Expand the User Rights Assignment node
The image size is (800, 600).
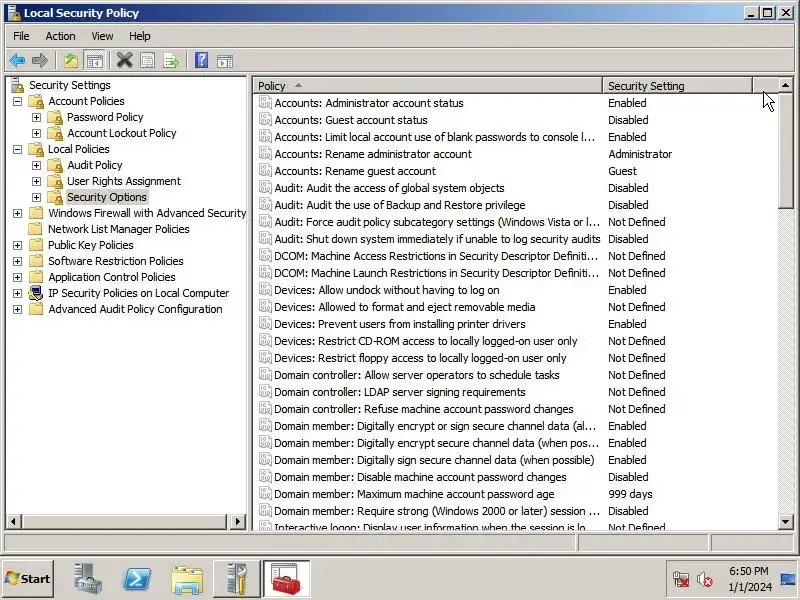click(x=36, y=181)
